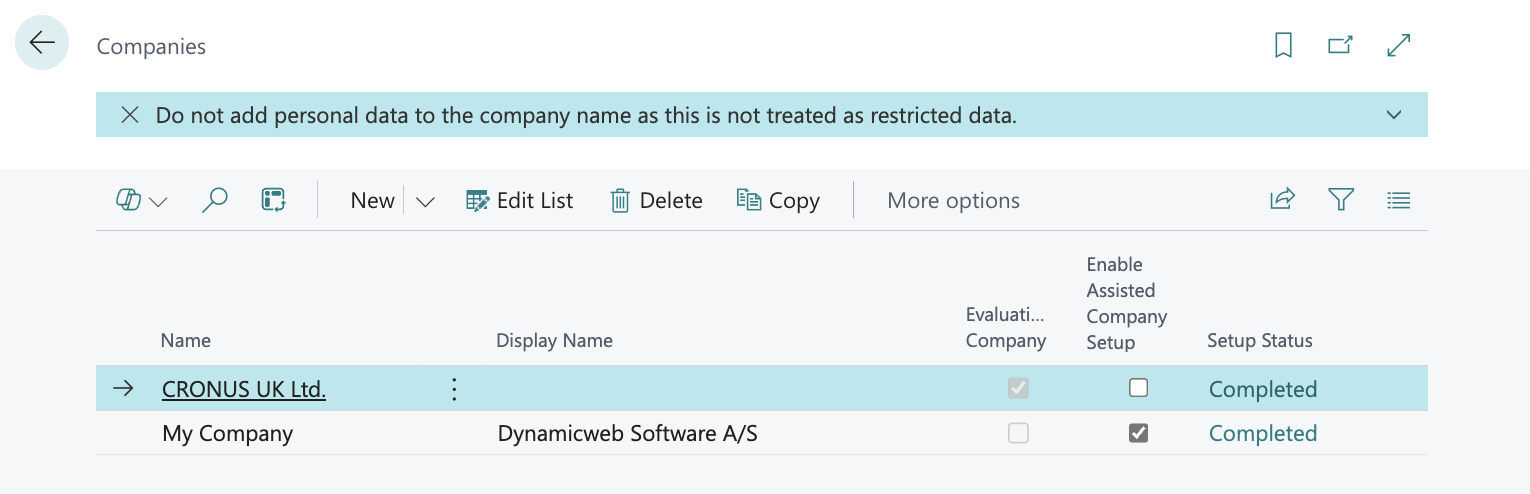This screenshot has height=494, width=1530.
Task: Open the More options menu
Action: click(953, 201)
